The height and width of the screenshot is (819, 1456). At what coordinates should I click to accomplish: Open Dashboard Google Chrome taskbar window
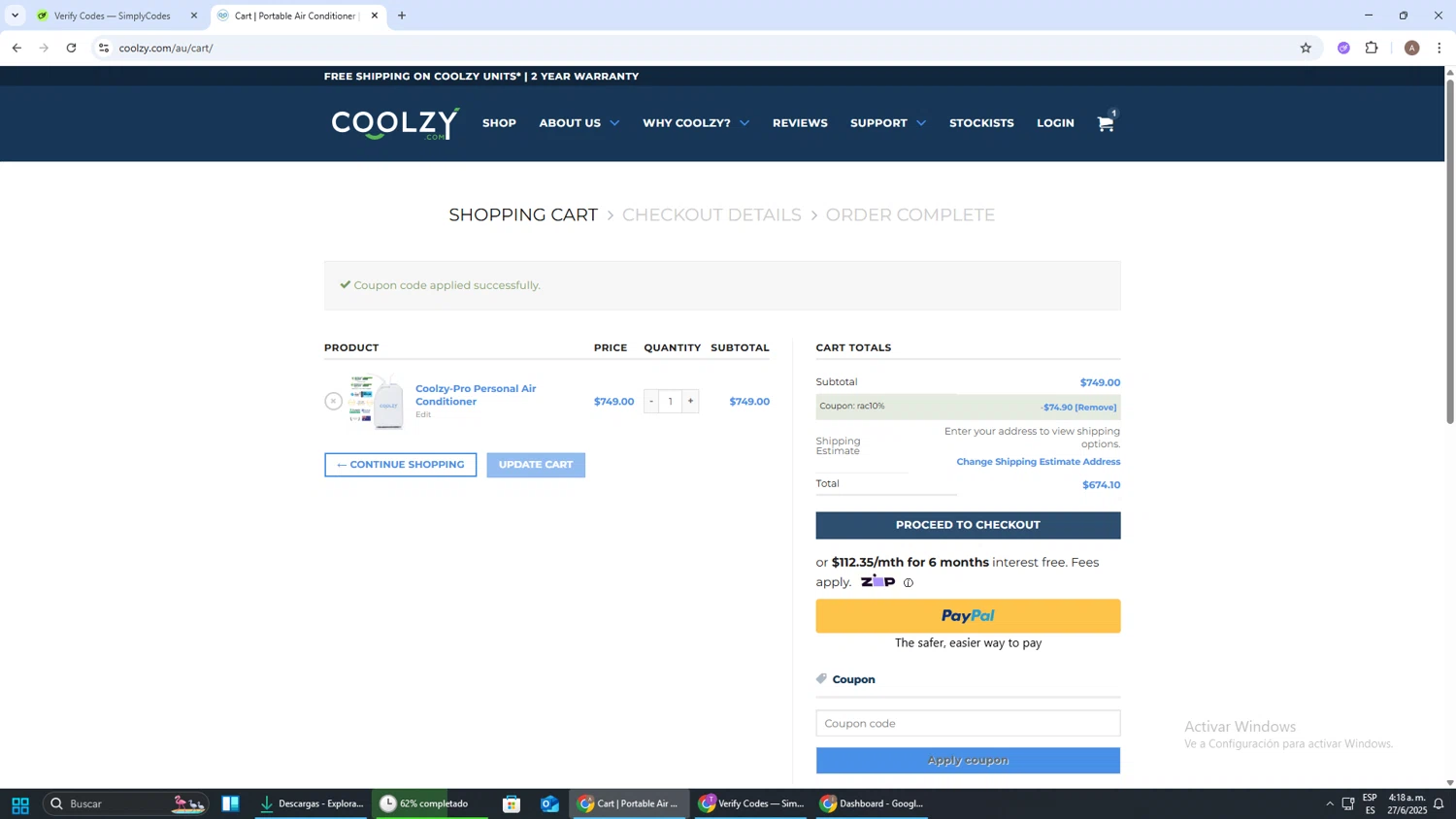coord(872,803)
